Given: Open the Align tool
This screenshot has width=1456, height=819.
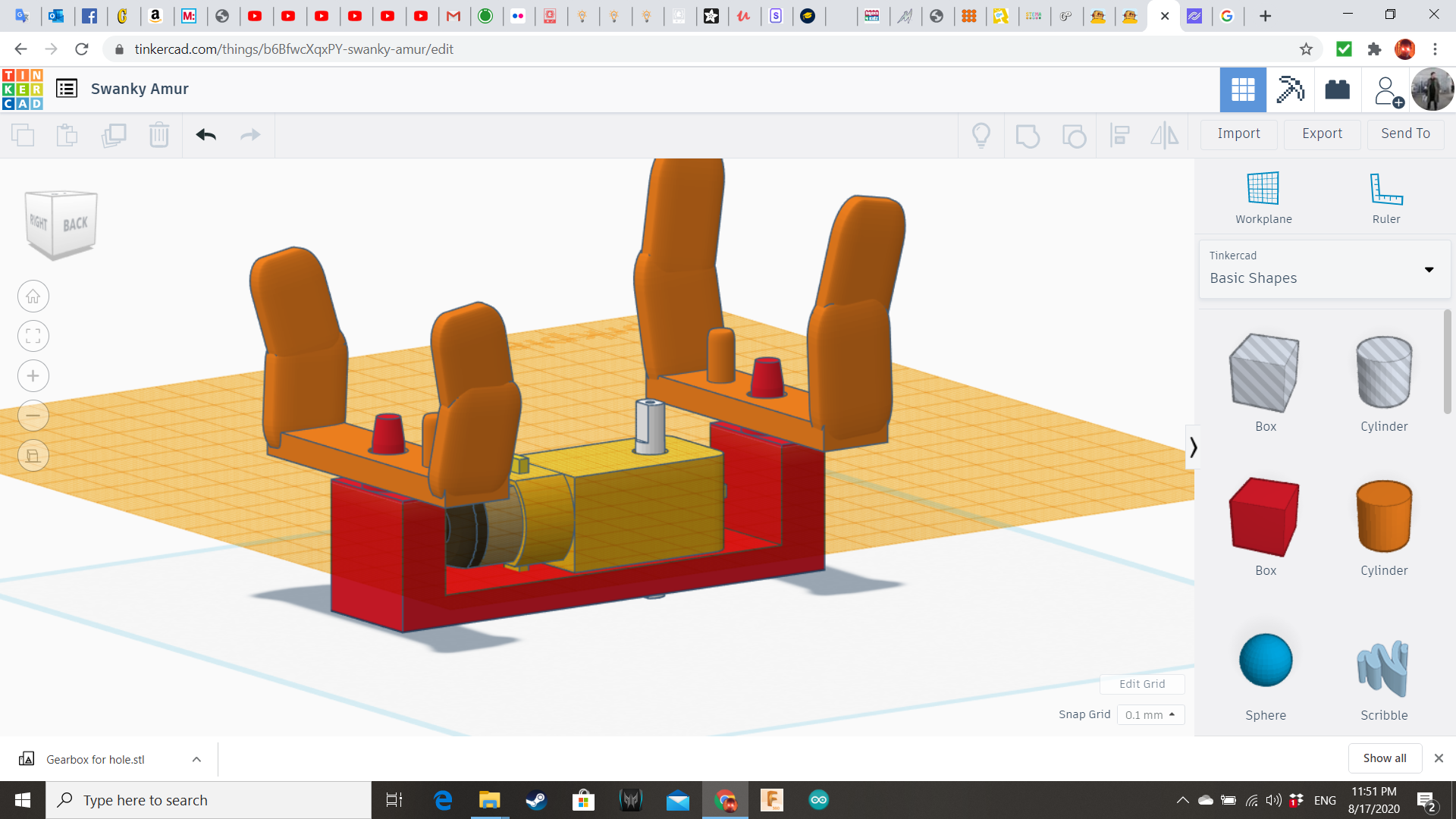Looking at the screenshot, I should click(1120, 135).
